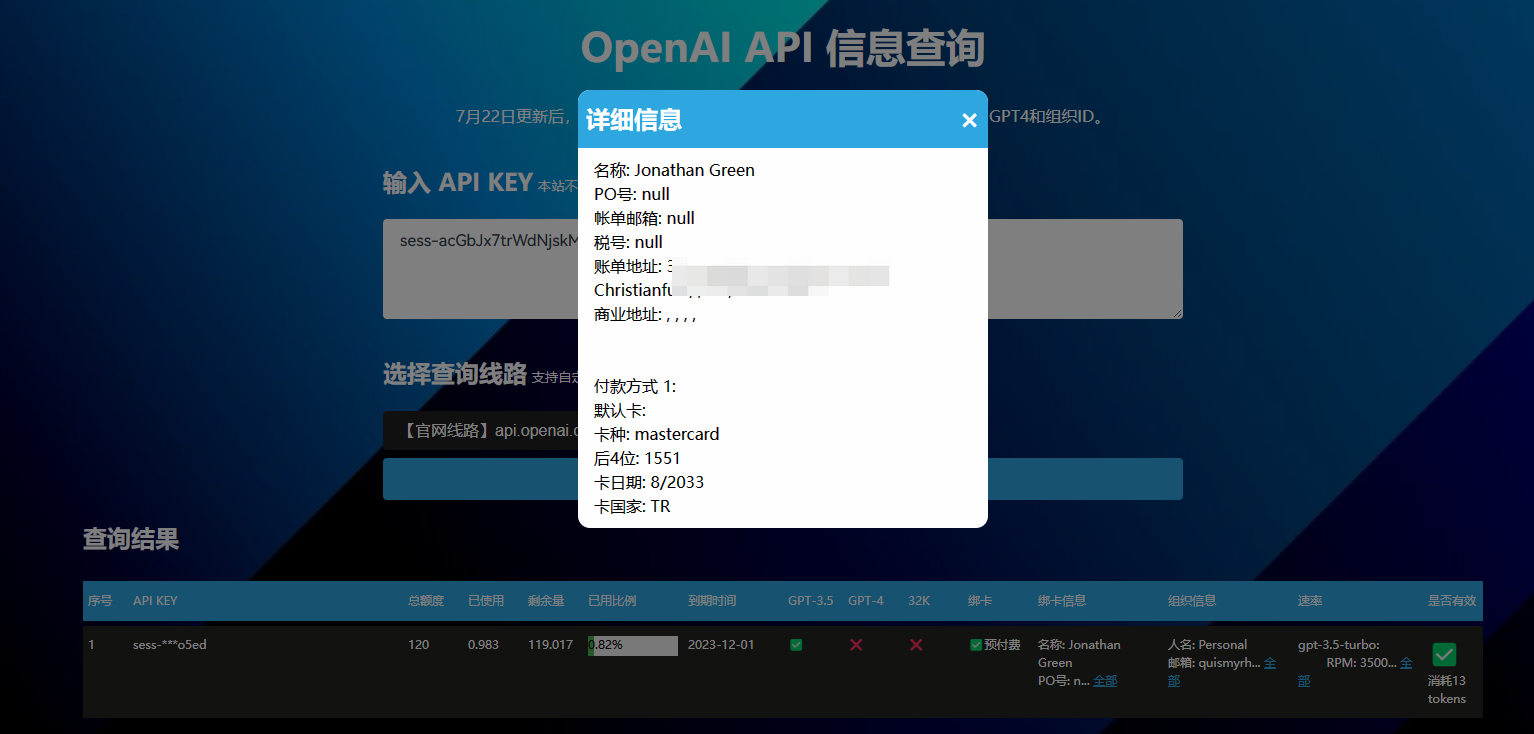Viewport: 1534px width, 734px height.
Task: Click the 预付费 green checkbox icon
Action: pyautogui.click(x=976, y=645)
